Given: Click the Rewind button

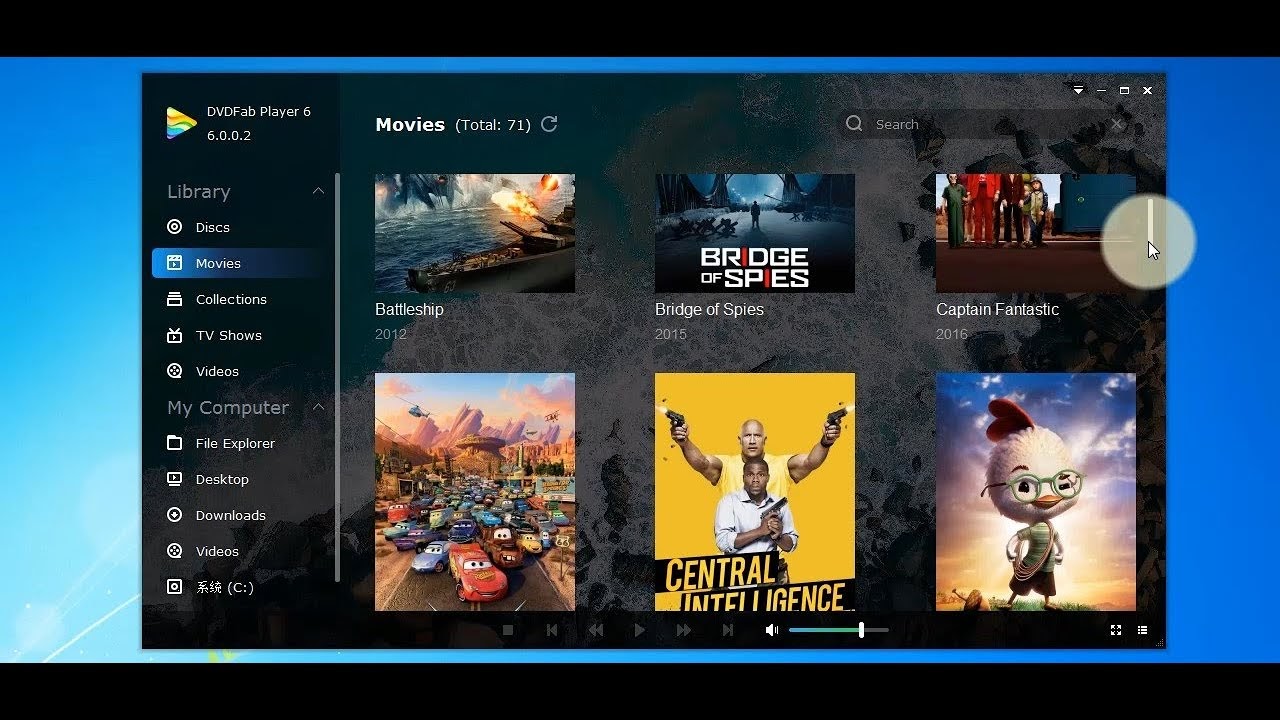Looking at the screenshot, I should click(x=596, y=630).
